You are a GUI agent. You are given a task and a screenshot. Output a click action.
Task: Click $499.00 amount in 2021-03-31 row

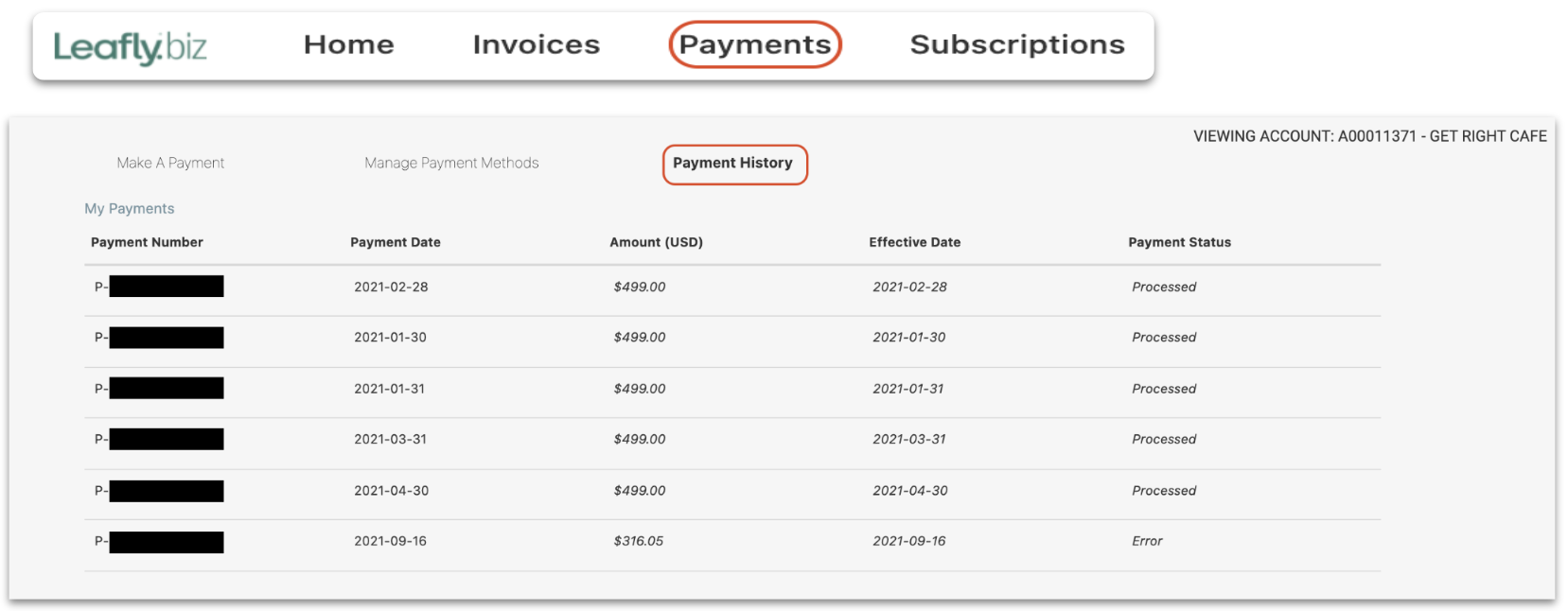click(x=640, y=439)
